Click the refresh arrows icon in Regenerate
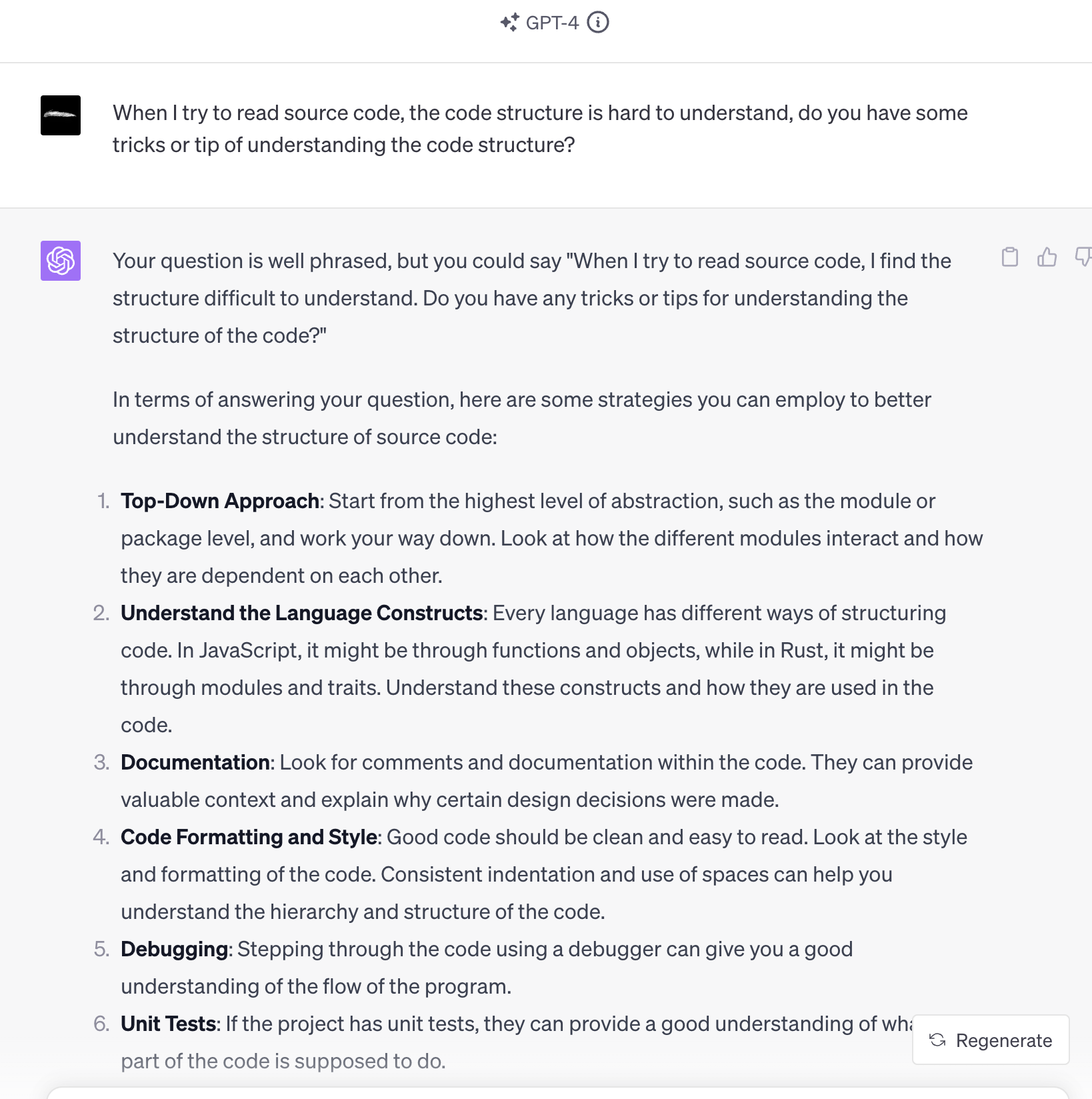This screenshot has height=1099, width=1092. point(937,1040)
